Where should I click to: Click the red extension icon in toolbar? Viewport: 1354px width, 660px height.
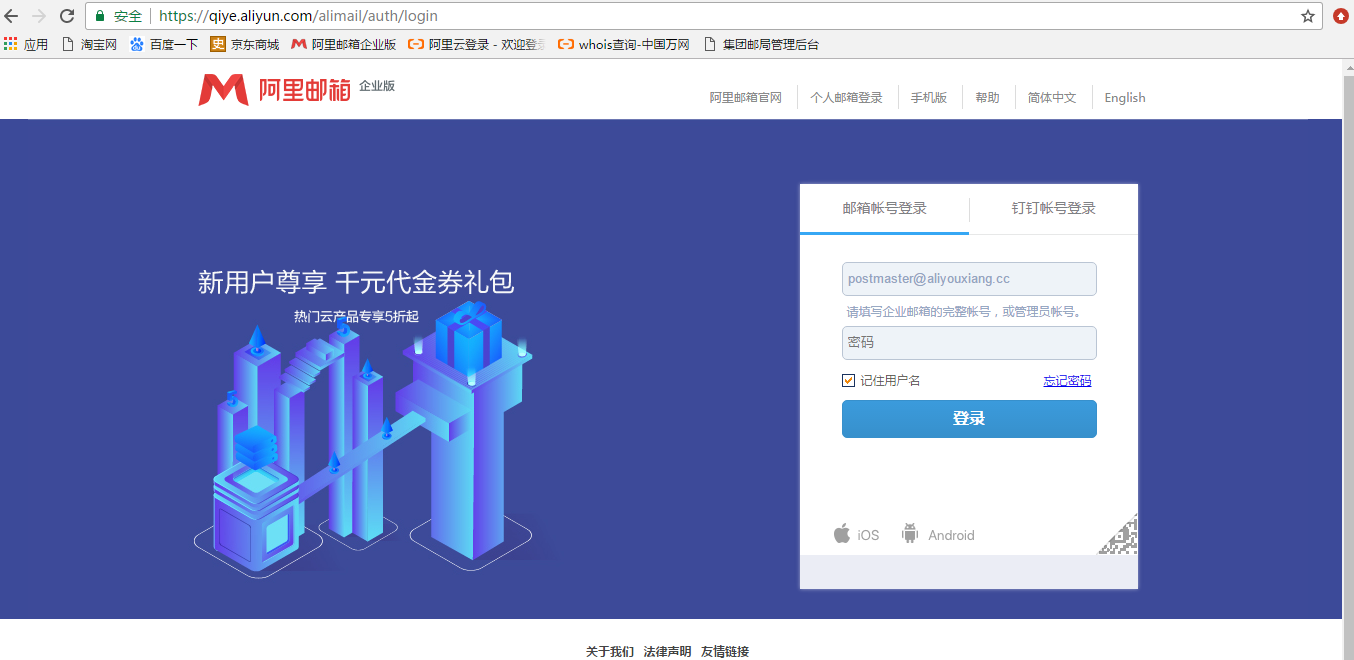click(1340, 16)
